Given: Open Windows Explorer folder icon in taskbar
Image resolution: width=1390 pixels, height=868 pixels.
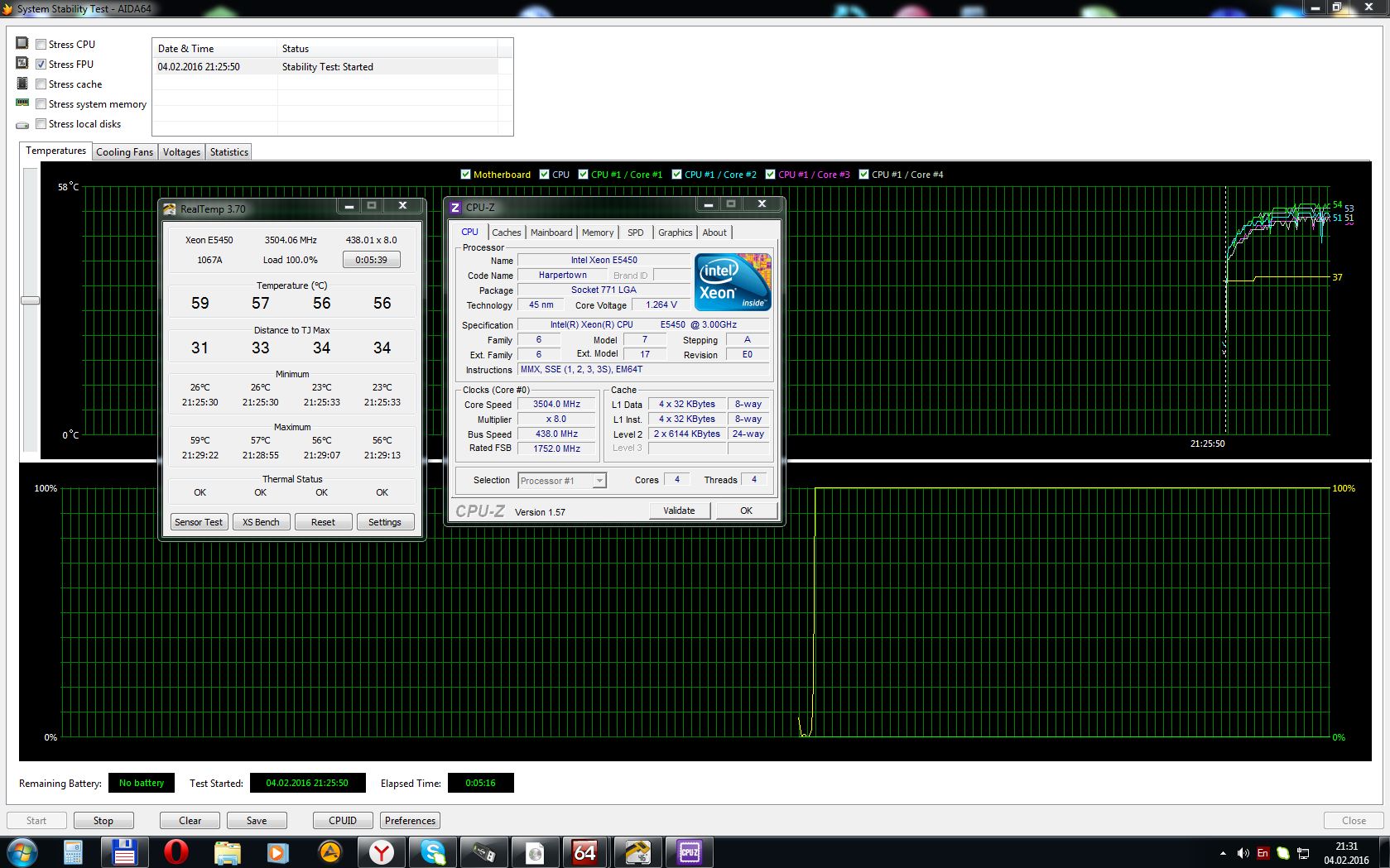Looking at the screenshot, I should [x=227, y=852].
